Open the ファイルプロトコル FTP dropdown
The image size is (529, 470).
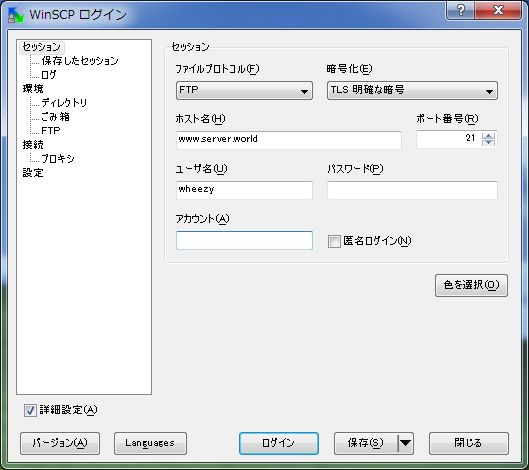tap(244, 90)
